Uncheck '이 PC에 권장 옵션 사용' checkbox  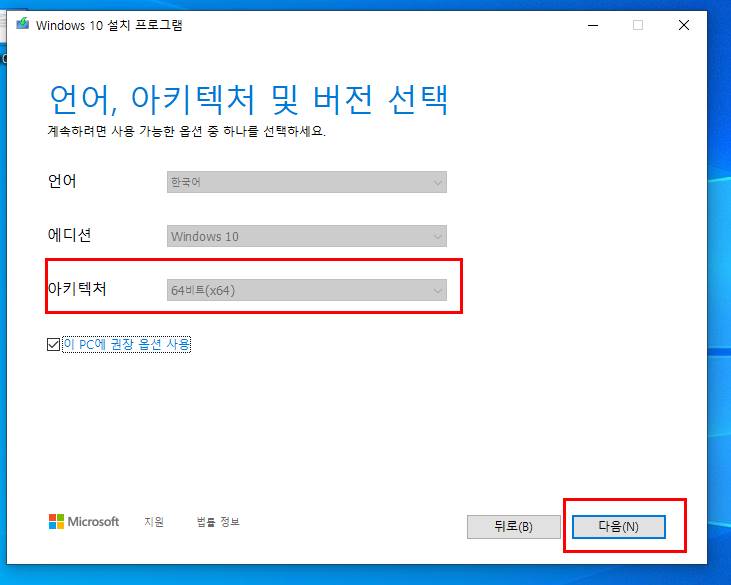point(53,344)
